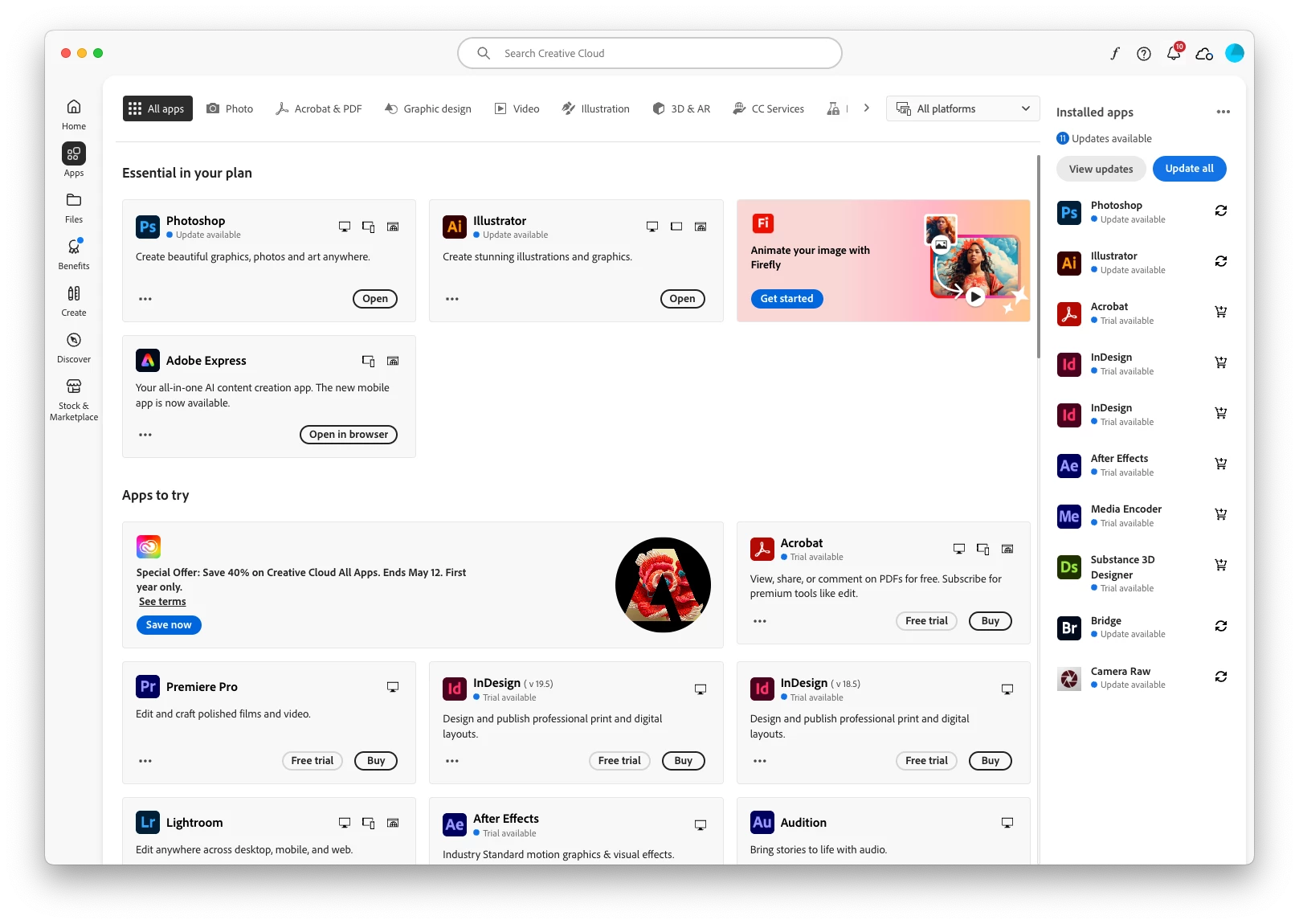Viewport: 1299px width, 924px height.
Task: Open Acrobat card more options menu
Action: (x=760, y=621)
